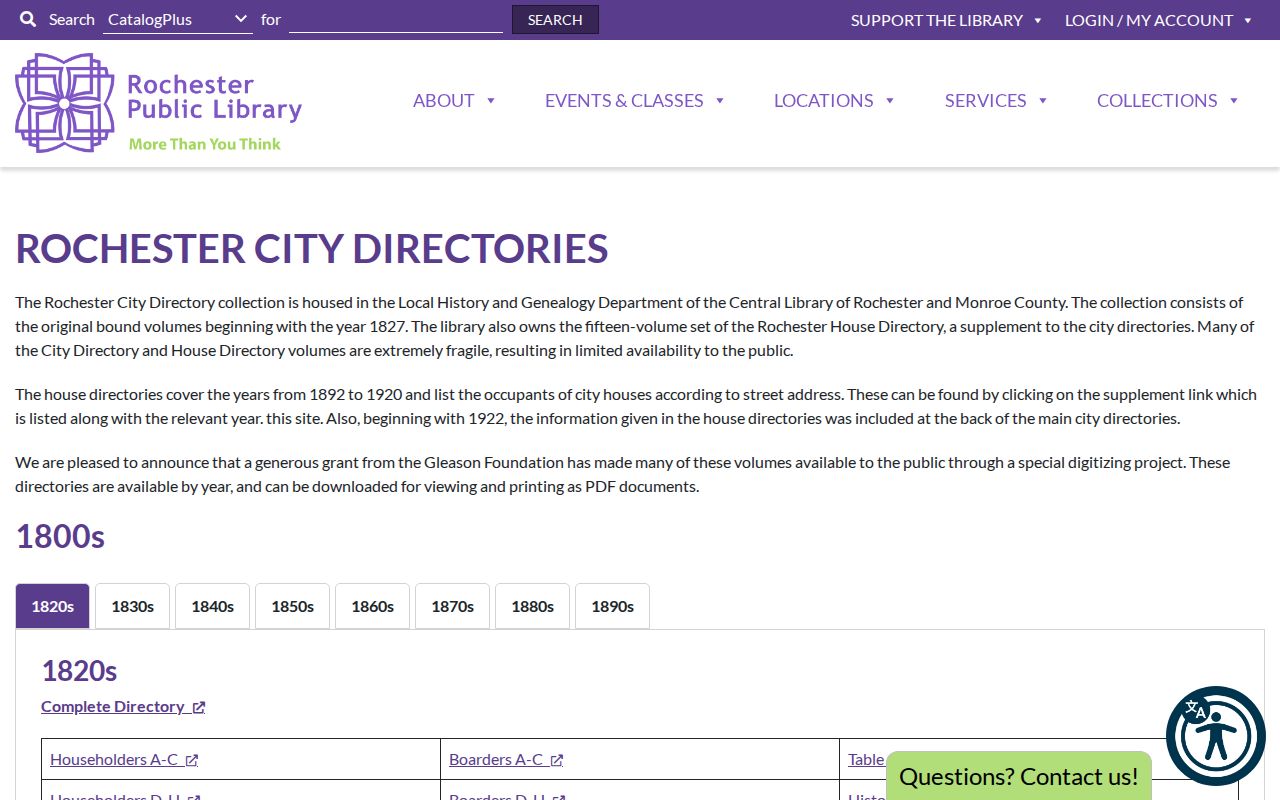
Task: Show the 1880s directories tab
Action: tap(532, 606)
